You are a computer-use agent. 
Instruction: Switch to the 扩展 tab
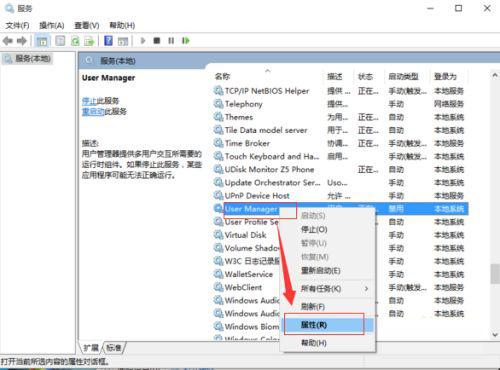pyautogui.click(x=91, y=348)
